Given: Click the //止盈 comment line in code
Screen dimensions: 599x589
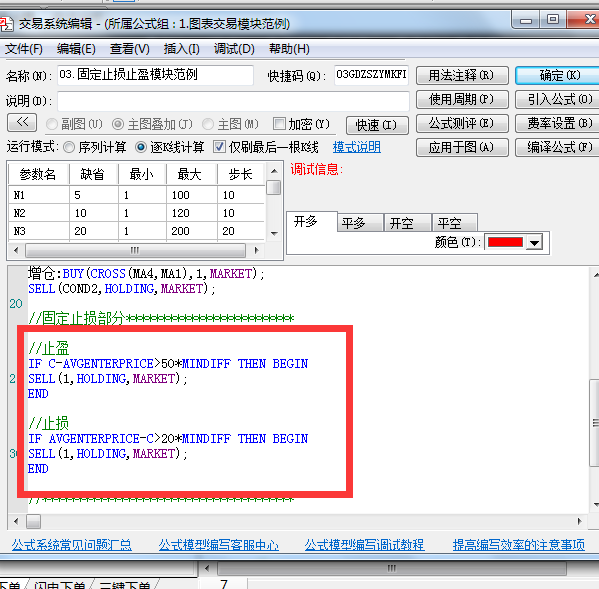Looking at the screenshot, I should 49,348.
